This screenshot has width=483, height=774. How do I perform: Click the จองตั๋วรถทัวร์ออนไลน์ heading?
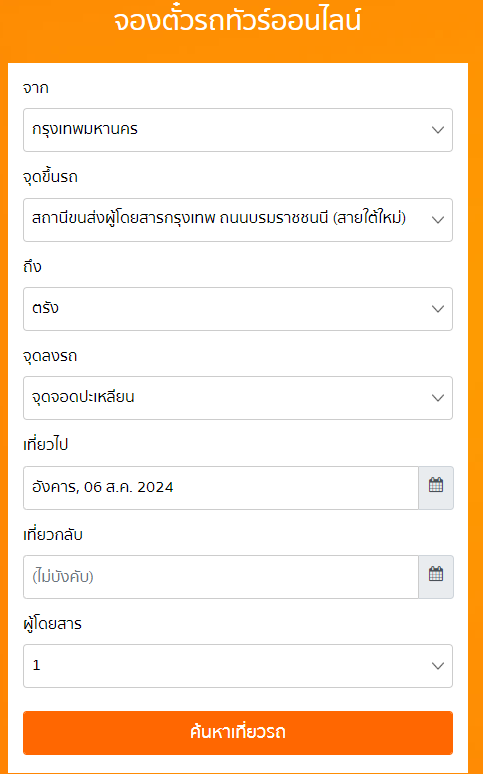tap(238, 21)
